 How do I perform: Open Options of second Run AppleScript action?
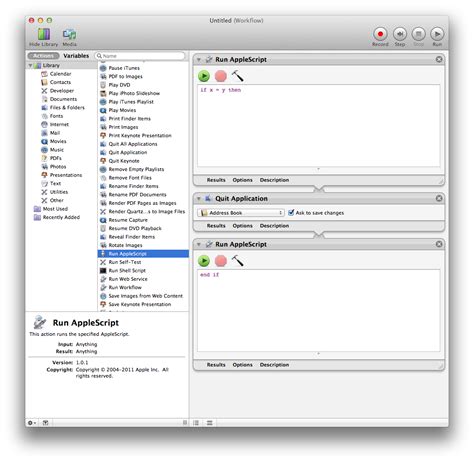click(x=242, y=365)
